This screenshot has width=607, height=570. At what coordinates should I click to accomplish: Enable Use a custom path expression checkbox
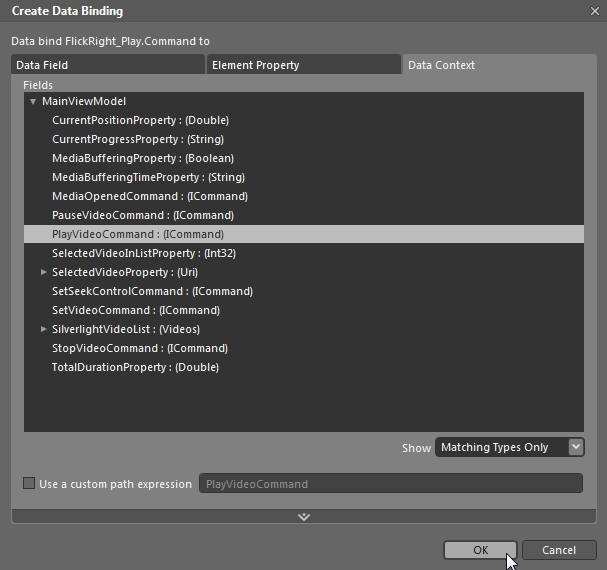29,483
